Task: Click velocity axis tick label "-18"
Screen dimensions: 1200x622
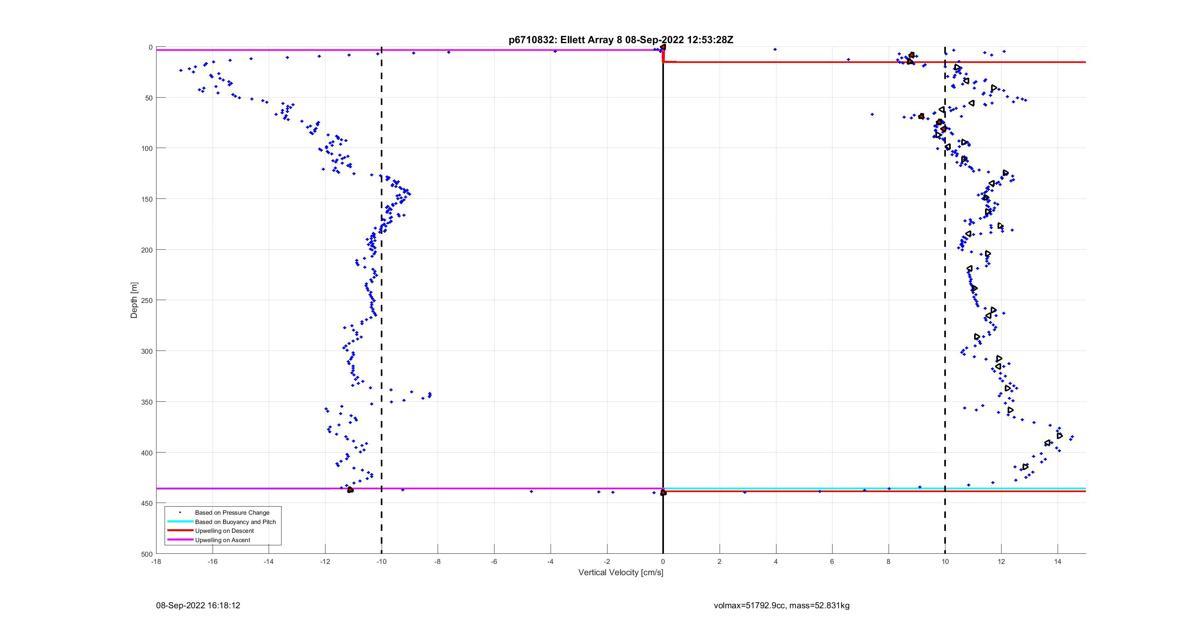Action: point(156,562)
